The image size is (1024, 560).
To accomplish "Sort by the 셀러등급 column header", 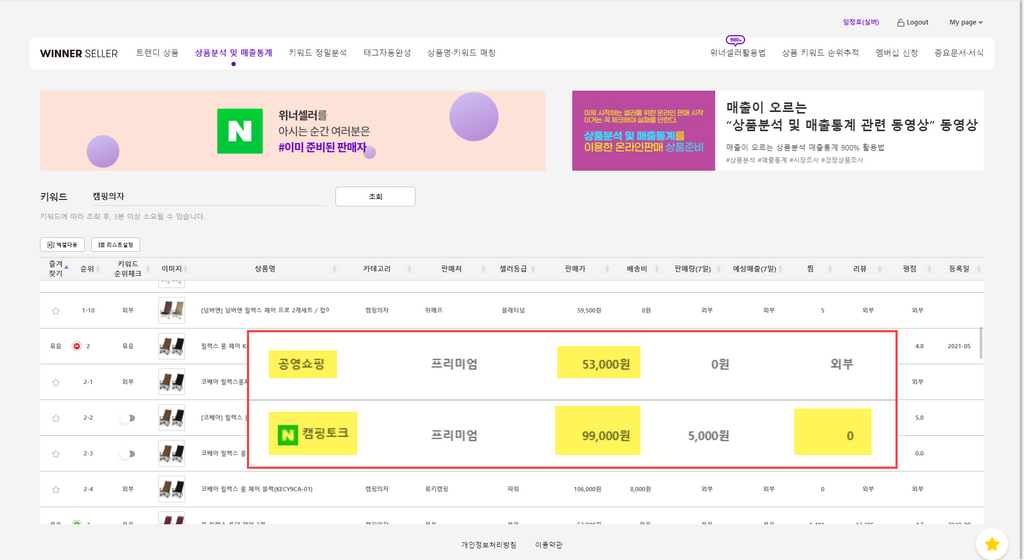I will click(513, 269).
